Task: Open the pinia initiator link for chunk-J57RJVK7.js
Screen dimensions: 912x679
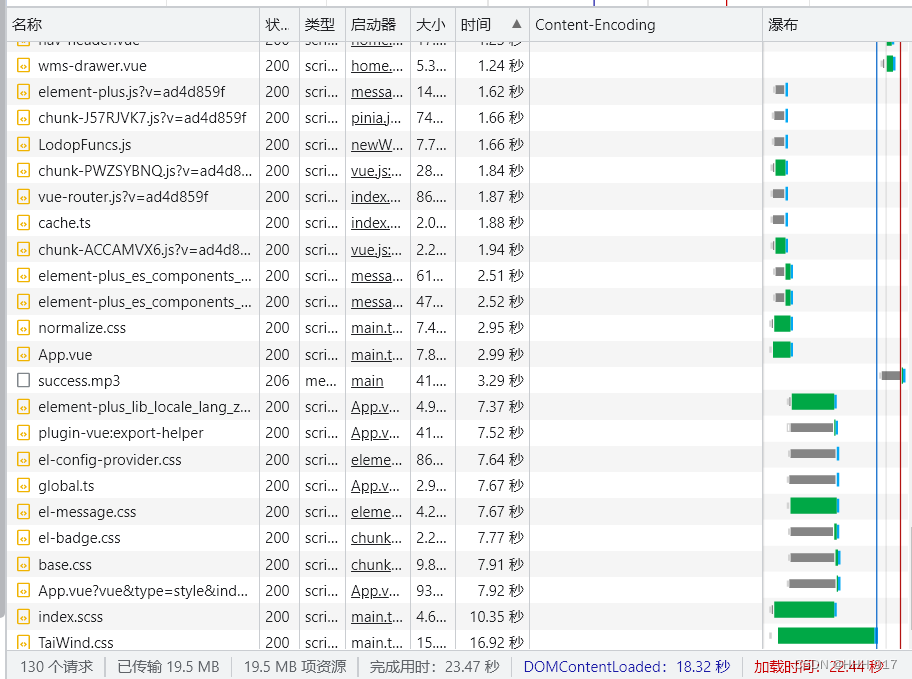Action: (375, 118)
